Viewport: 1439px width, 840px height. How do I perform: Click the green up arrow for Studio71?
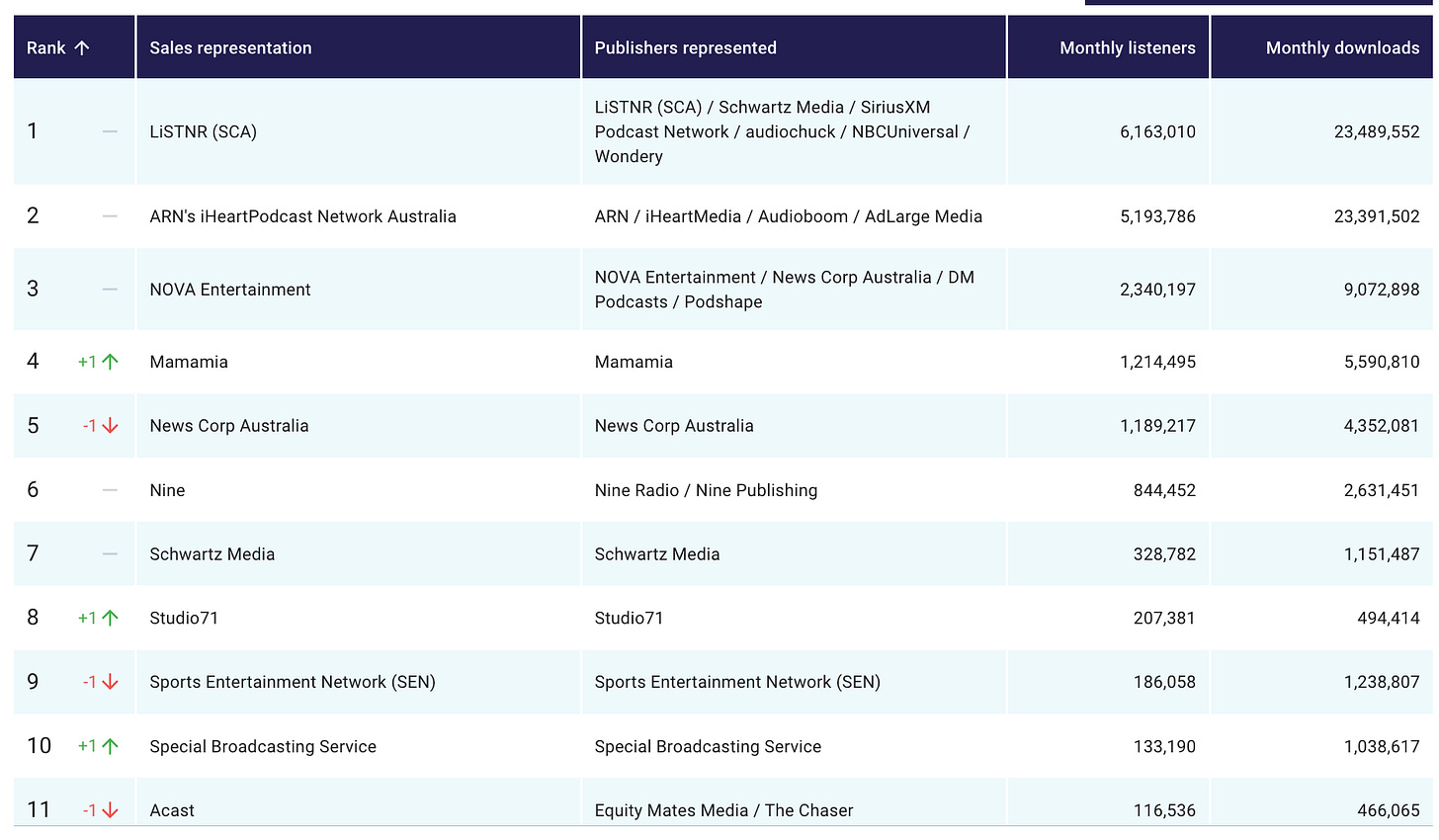[110, 618]
